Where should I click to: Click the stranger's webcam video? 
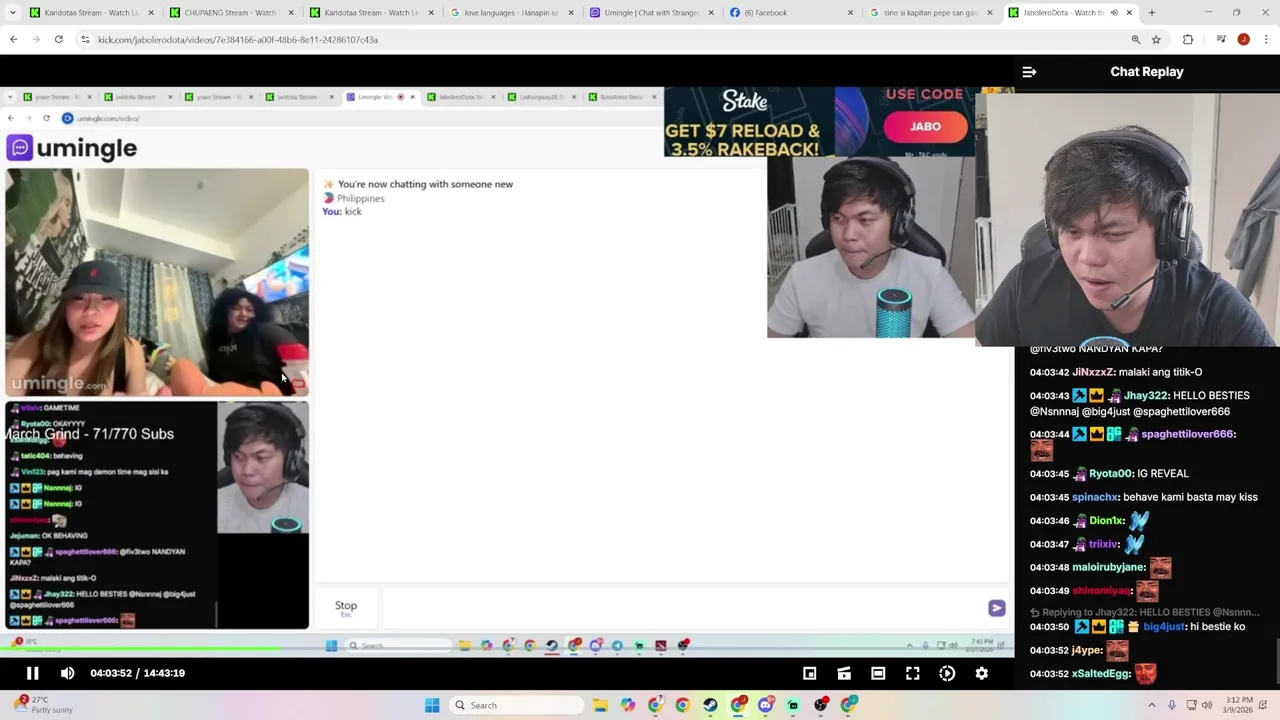[157, 283]
